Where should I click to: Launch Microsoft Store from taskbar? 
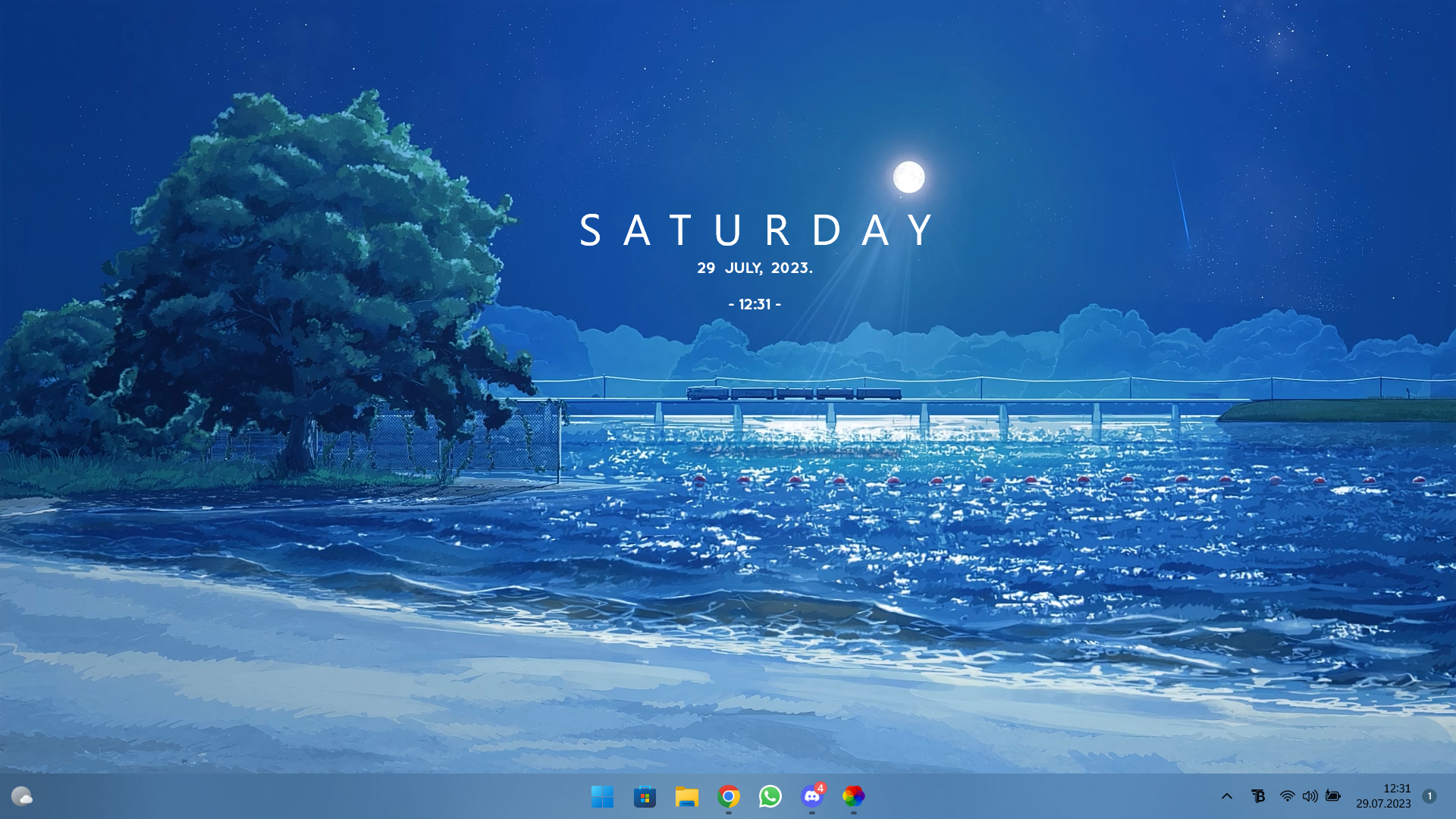645,796
